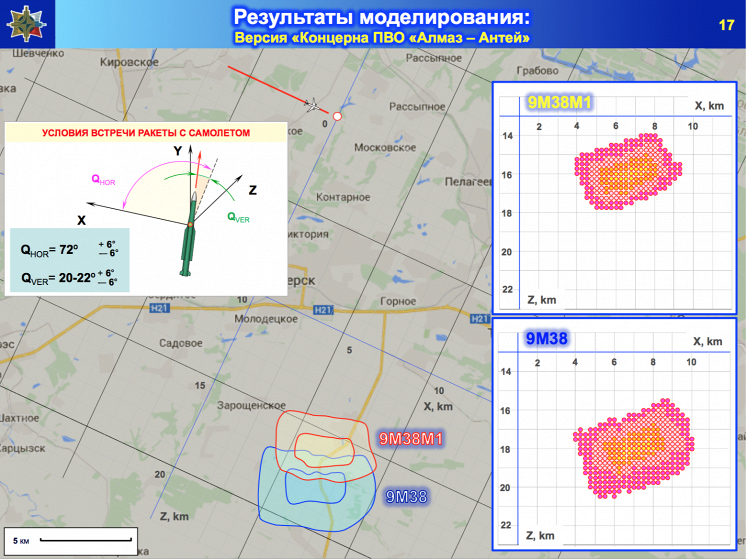Click the map label 'Зарощенское'
Screen dimensions: 746x559
(251, 405)
